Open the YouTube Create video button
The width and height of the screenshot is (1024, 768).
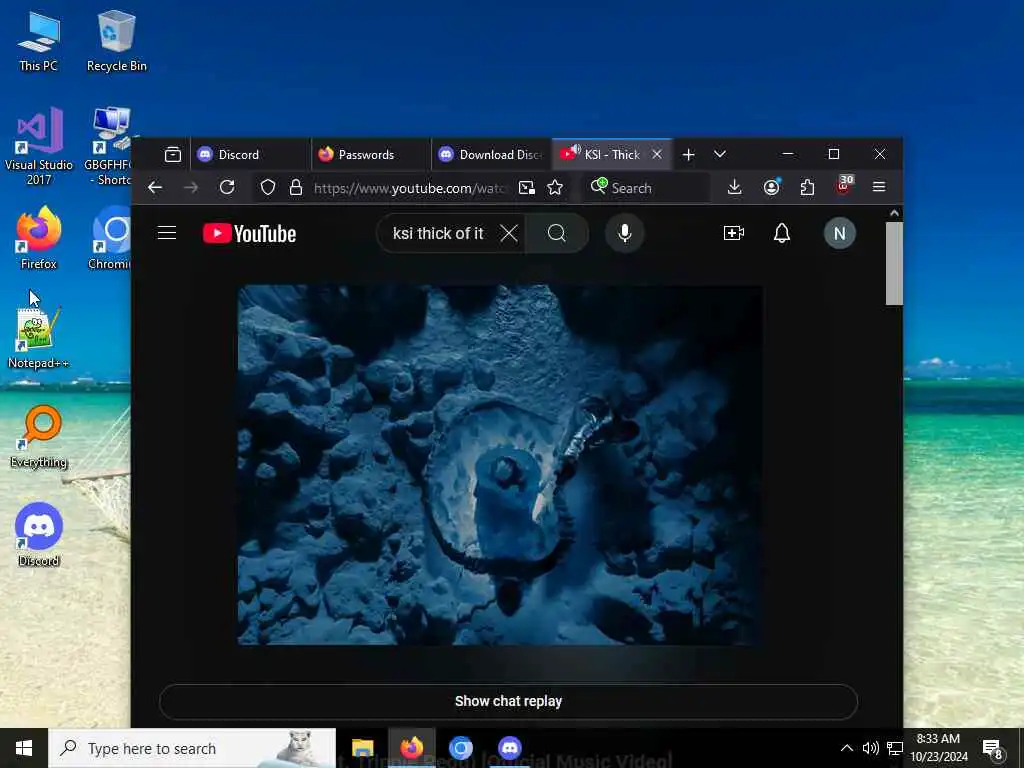734,233
